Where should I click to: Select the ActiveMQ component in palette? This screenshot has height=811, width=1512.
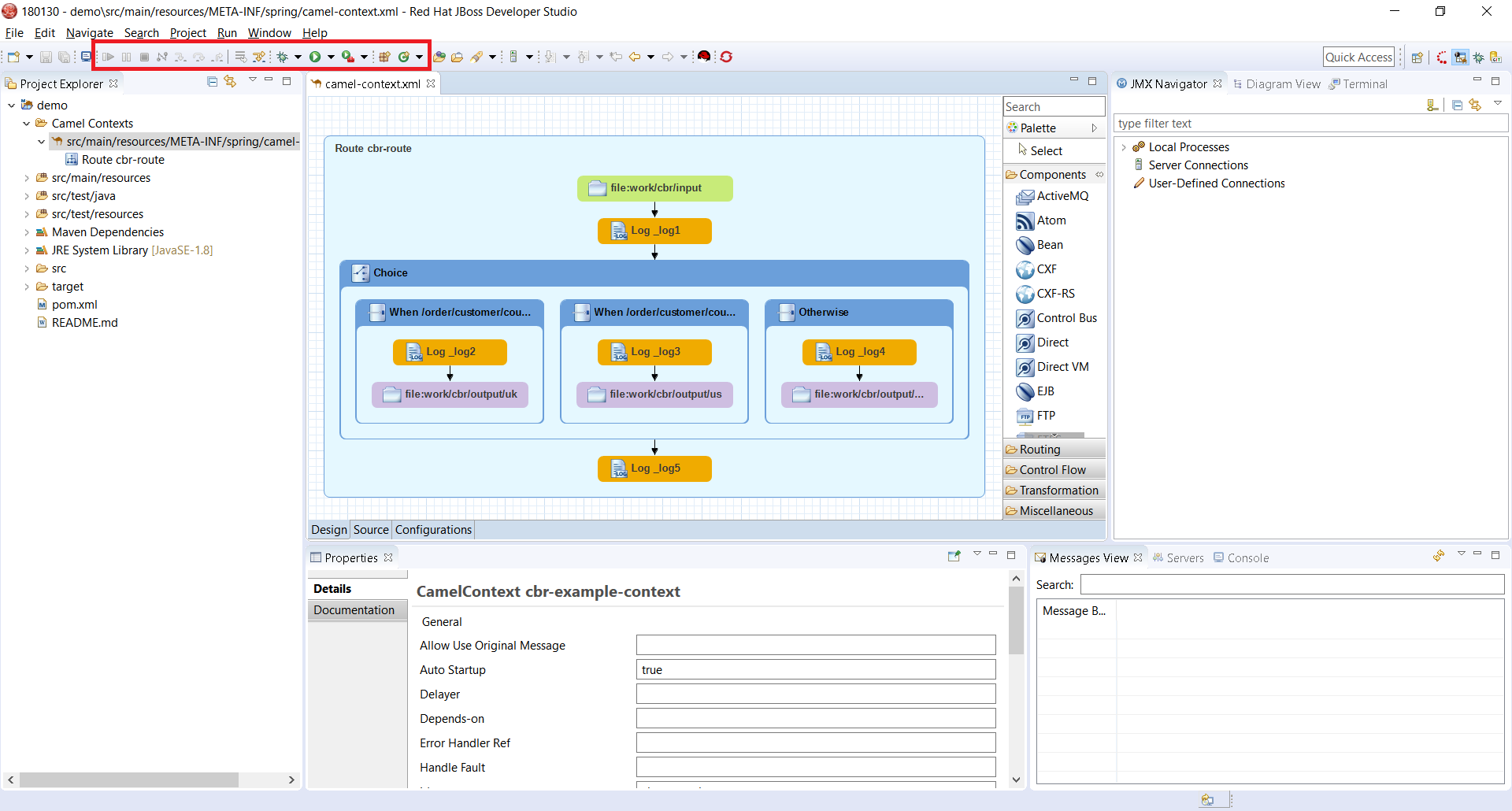point(1062,196)
